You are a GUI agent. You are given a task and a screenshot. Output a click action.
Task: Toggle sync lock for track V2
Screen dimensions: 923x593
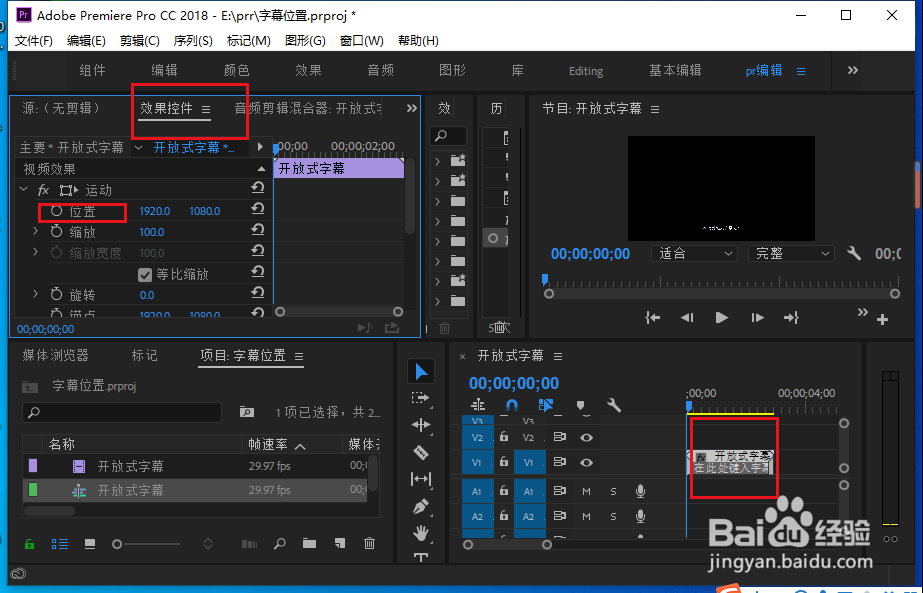coord(559,437)
